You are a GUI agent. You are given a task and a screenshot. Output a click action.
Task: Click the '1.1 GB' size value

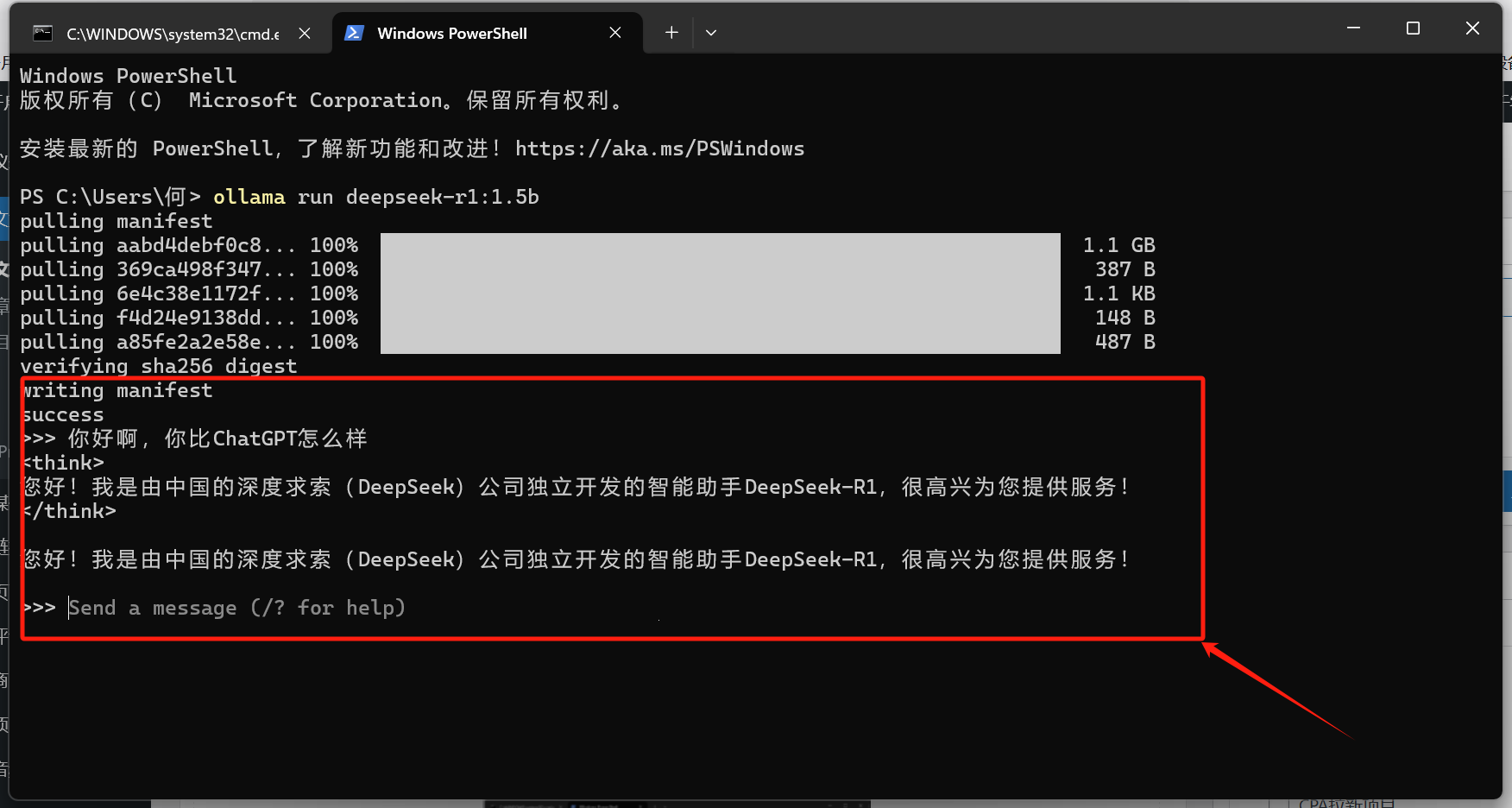click(1119, 245)
